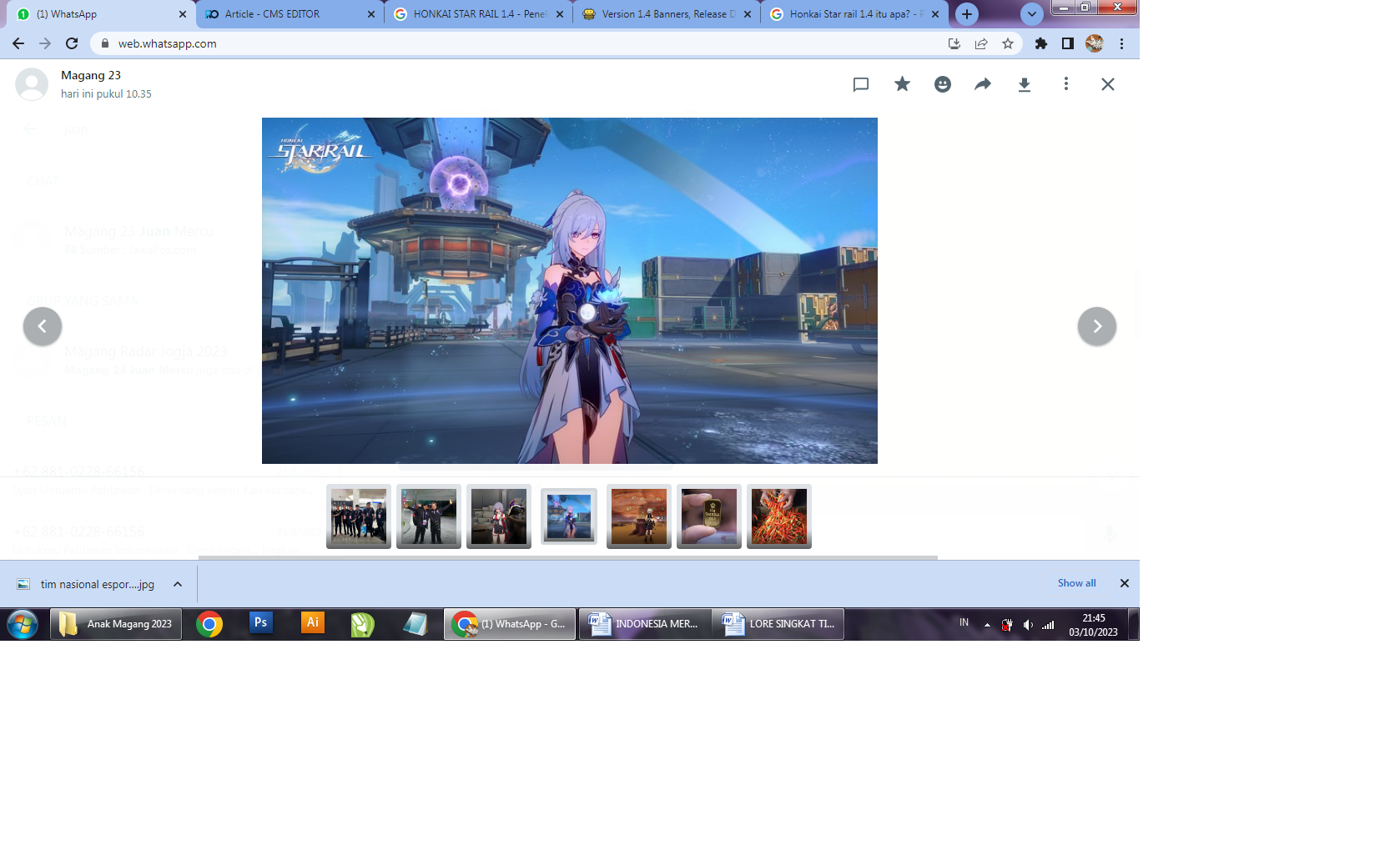1400x861 pixels.
Task: Open network signal icon in tray
Action: (x=1048, y=625)
